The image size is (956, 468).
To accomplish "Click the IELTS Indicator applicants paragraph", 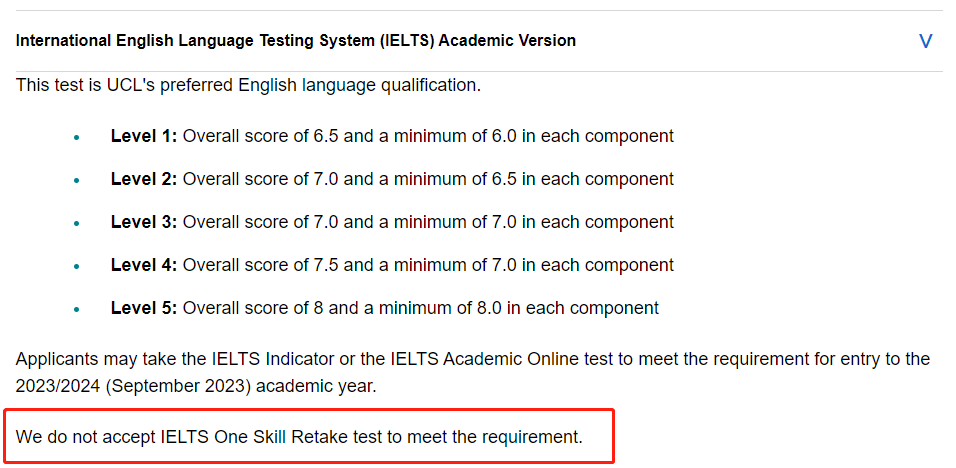I will point(473,373).
